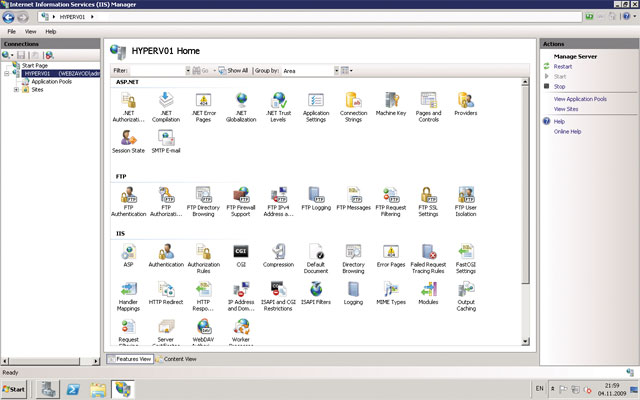
Task: Open Providers feature
Action: click(x=466, y=104)
